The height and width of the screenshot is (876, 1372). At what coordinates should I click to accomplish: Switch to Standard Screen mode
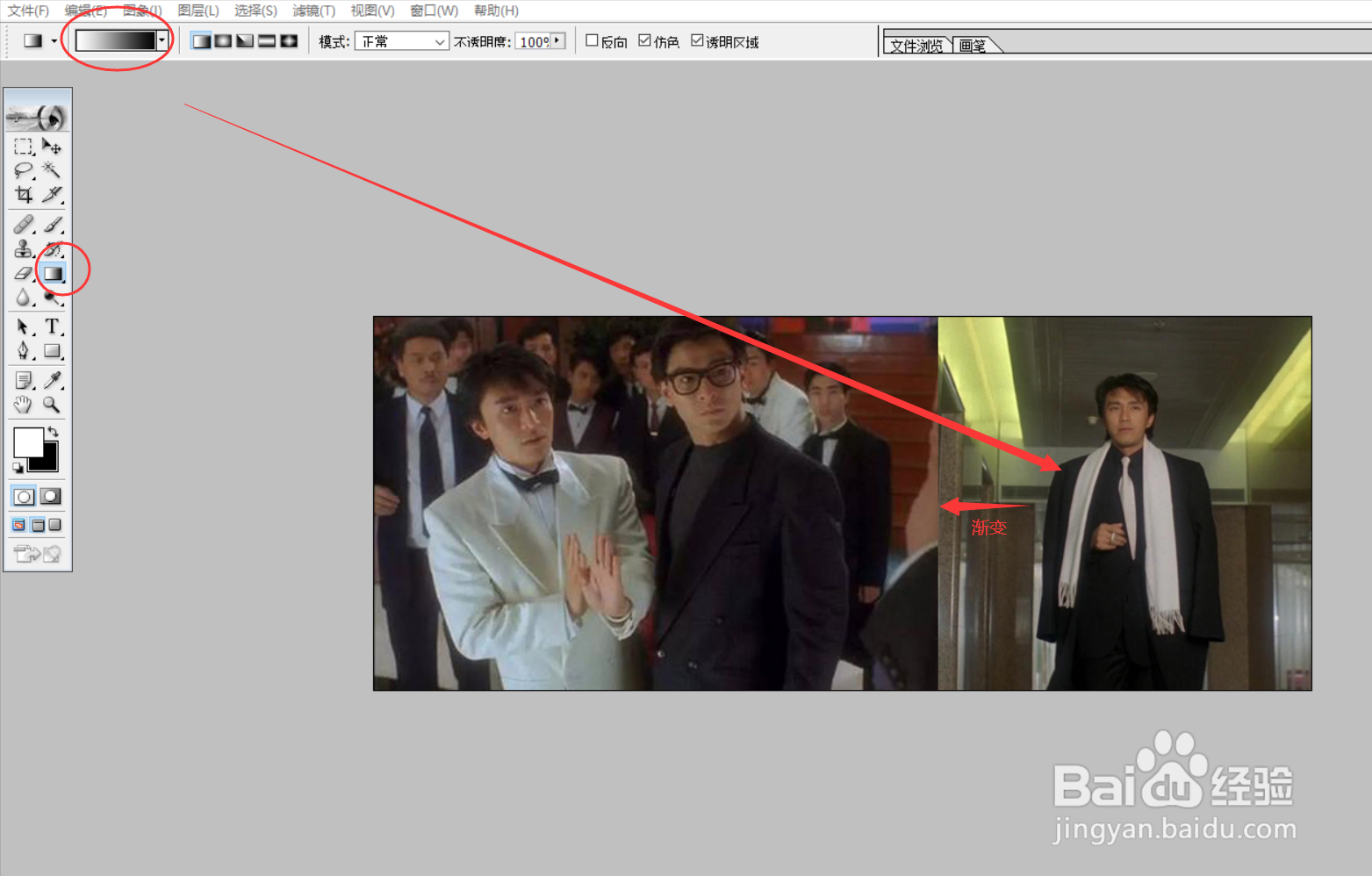19,525
